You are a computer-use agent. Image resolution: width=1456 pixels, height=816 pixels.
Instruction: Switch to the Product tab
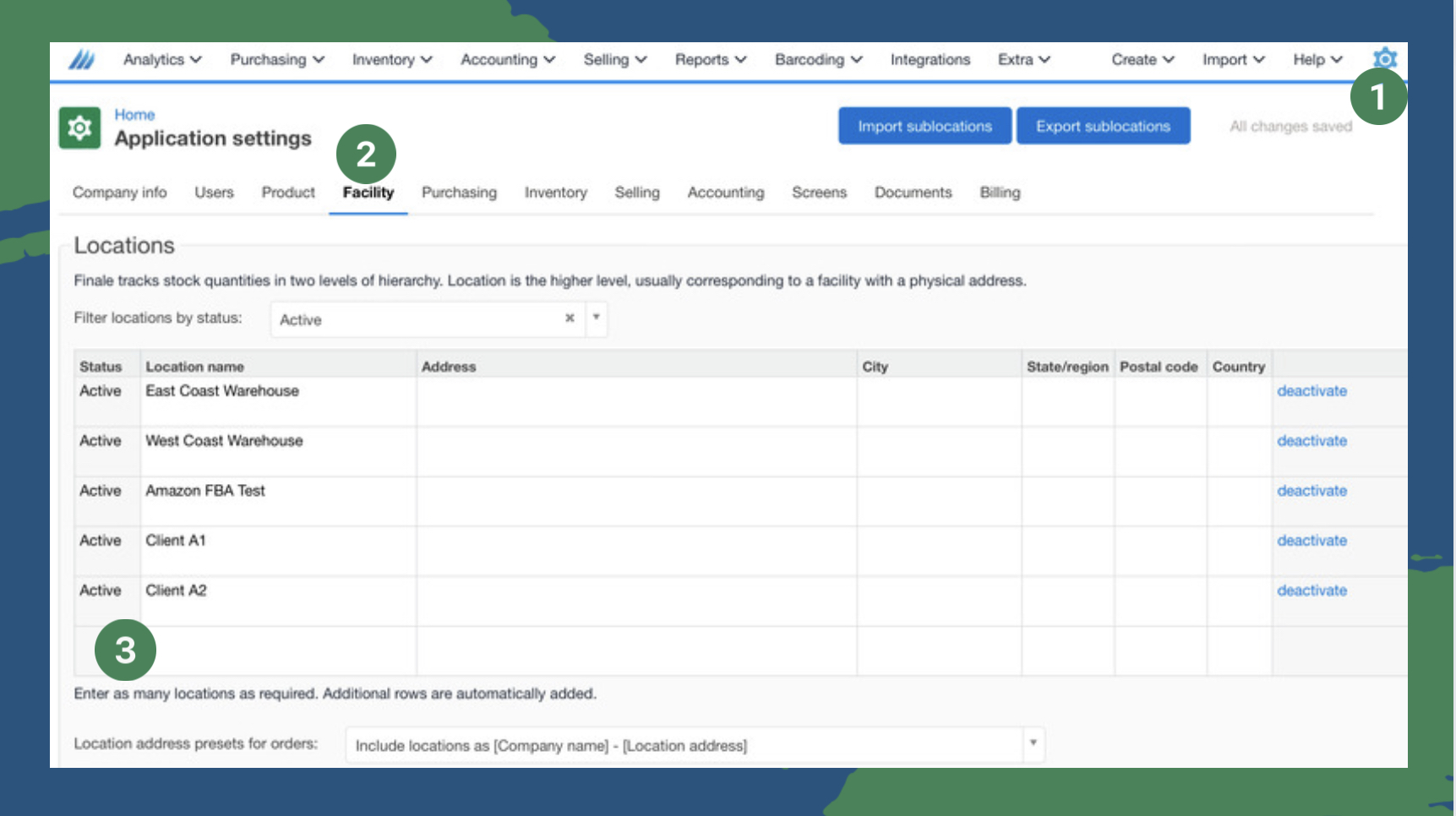[288, 193]
